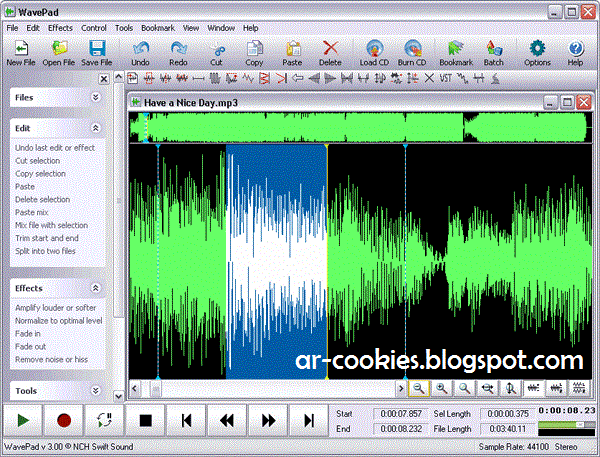Click the Start time field 0:00:07.857
The image size is (600, 457).
point(401,414)
